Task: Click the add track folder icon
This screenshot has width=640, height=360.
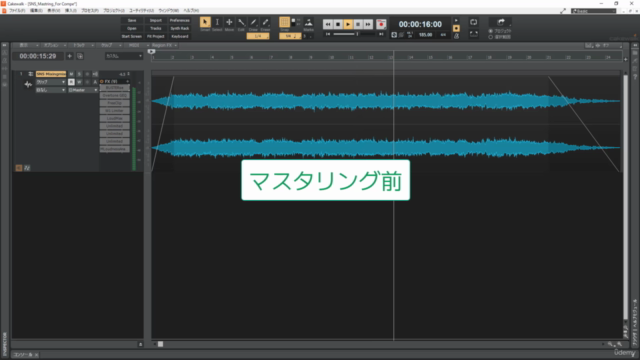Action: [x=80, y=56]
